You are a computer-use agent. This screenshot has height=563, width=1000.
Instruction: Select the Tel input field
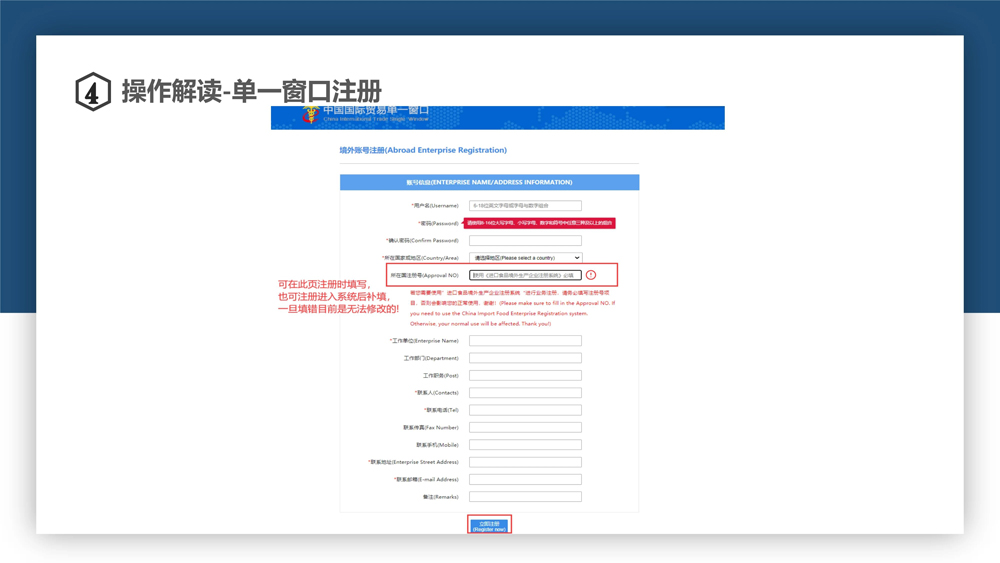pyautogui.click(x=525, y=410)
